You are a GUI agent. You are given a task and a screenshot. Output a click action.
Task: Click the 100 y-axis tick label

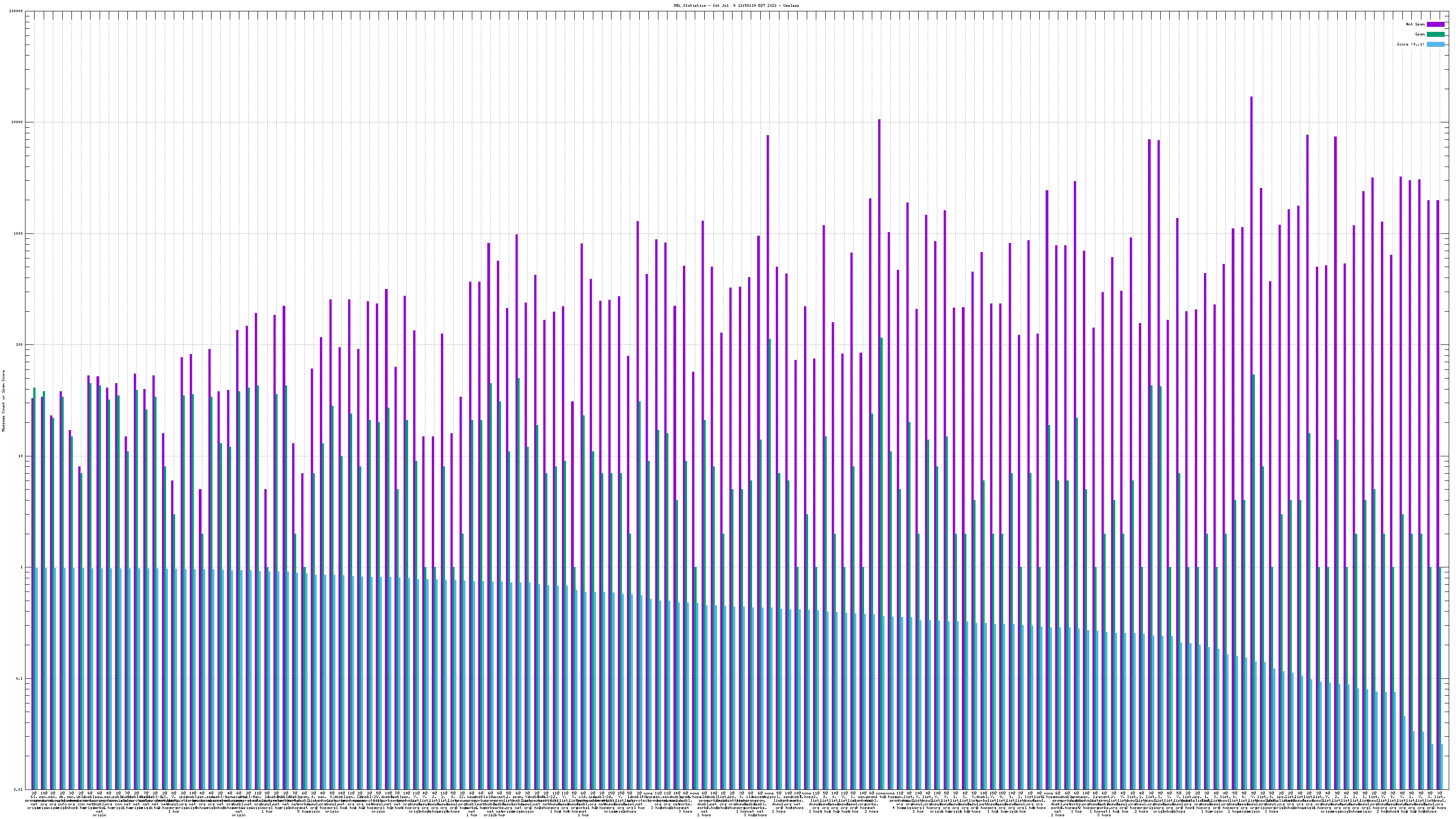(x=20, y=345)
